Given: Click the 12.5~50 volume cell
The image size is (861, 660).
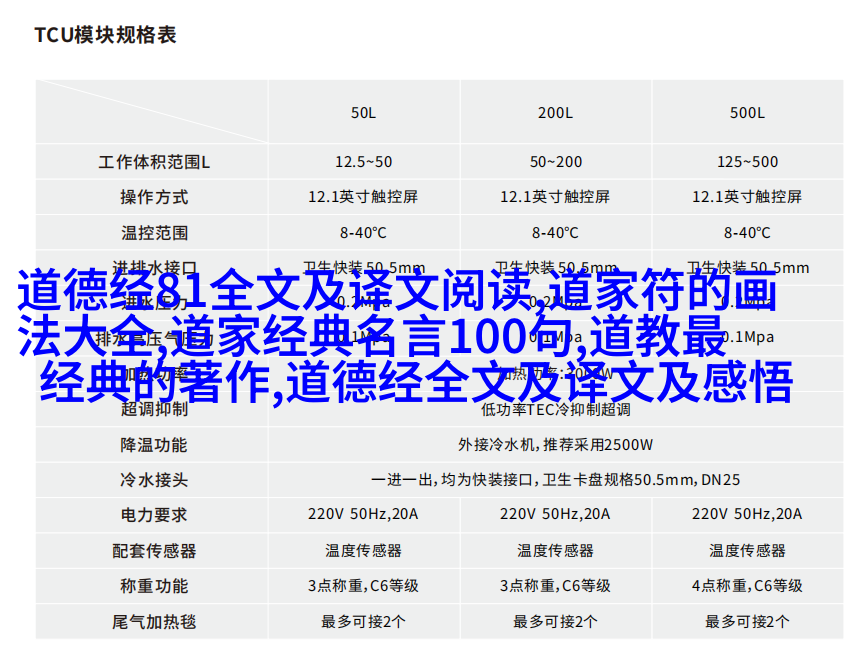Looking at the screenshot, I should [x=363, y=162].
